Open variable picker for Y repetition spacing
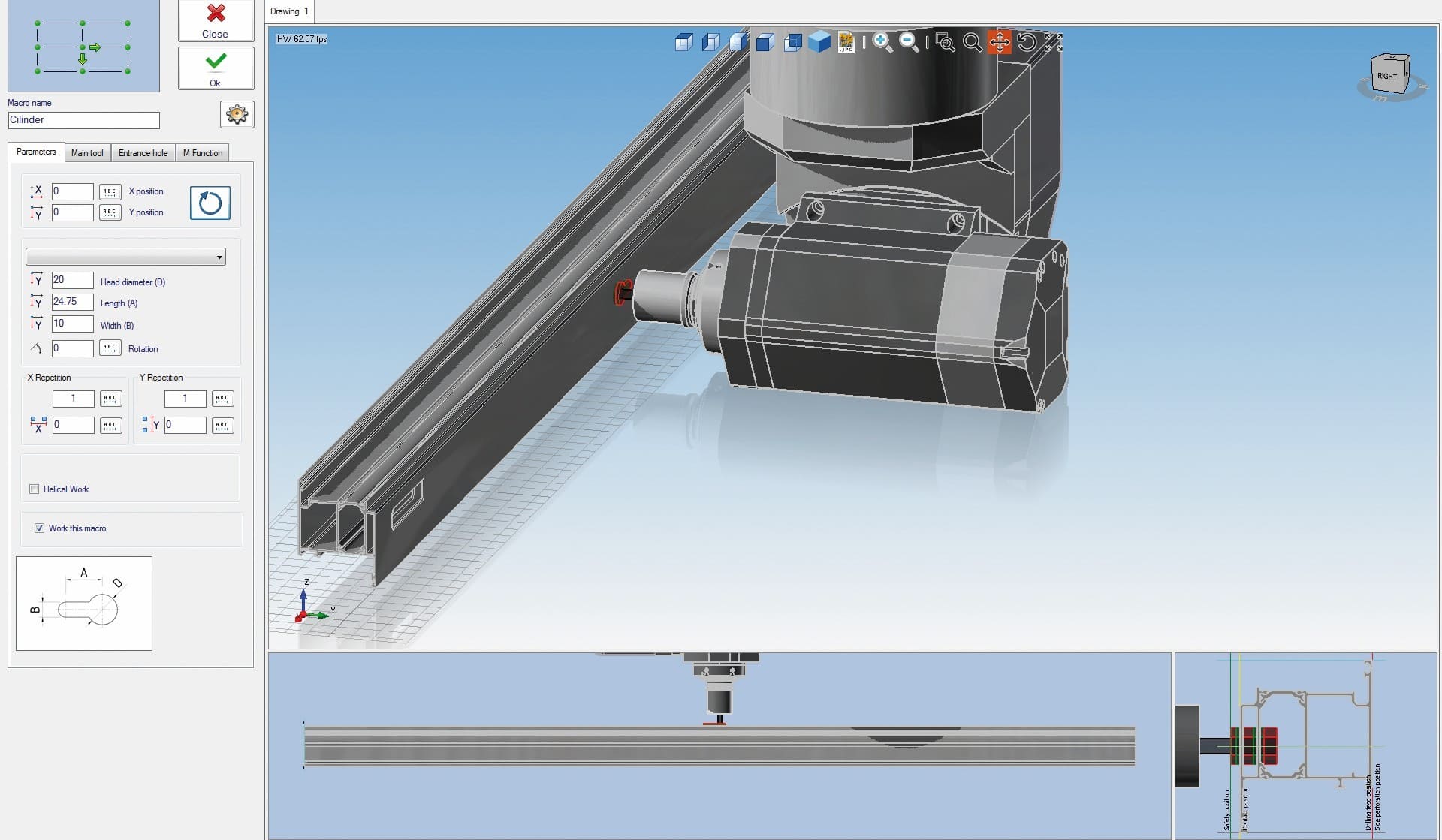Screen dimensions: 1442x840 point(222,426)
